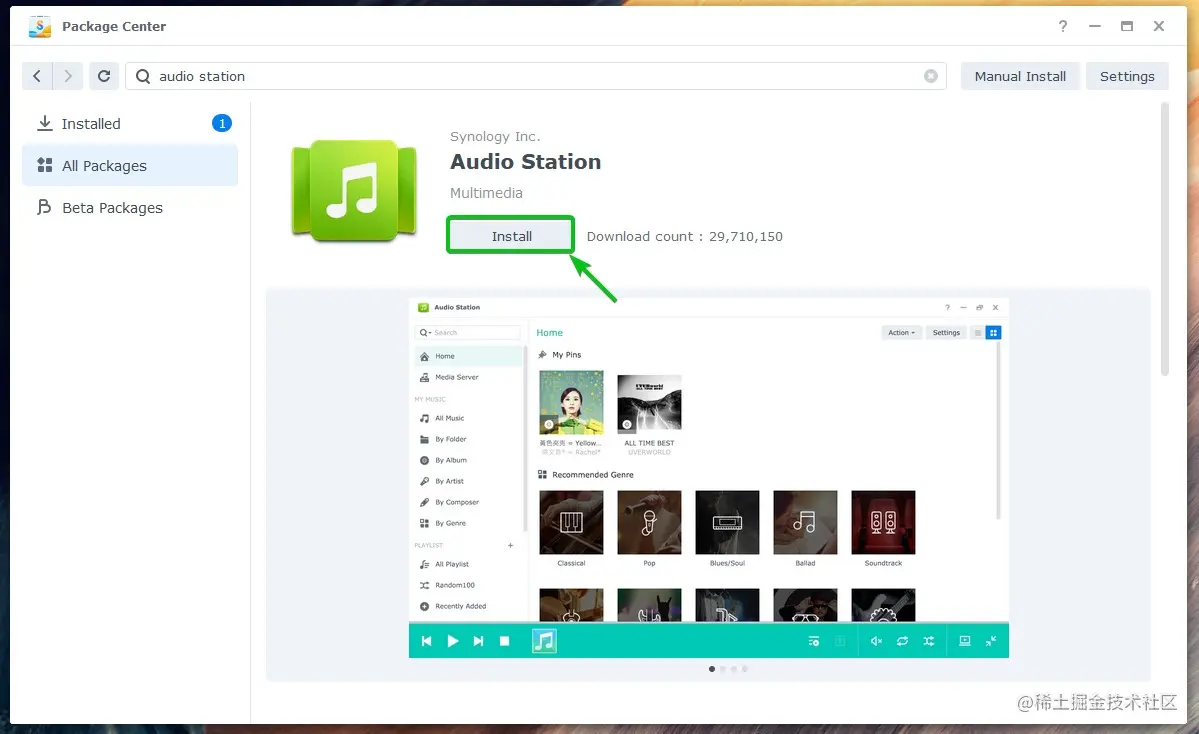Screen dimensions: 1199x734
Task: Click Synology Inc. publisher text
Action: tap(495, 137)
